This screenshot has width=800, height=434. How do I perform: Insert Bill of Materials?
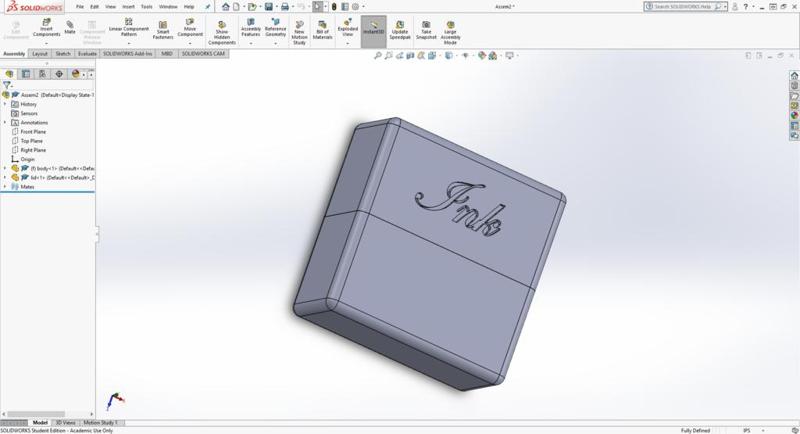[x=322, y=30]
